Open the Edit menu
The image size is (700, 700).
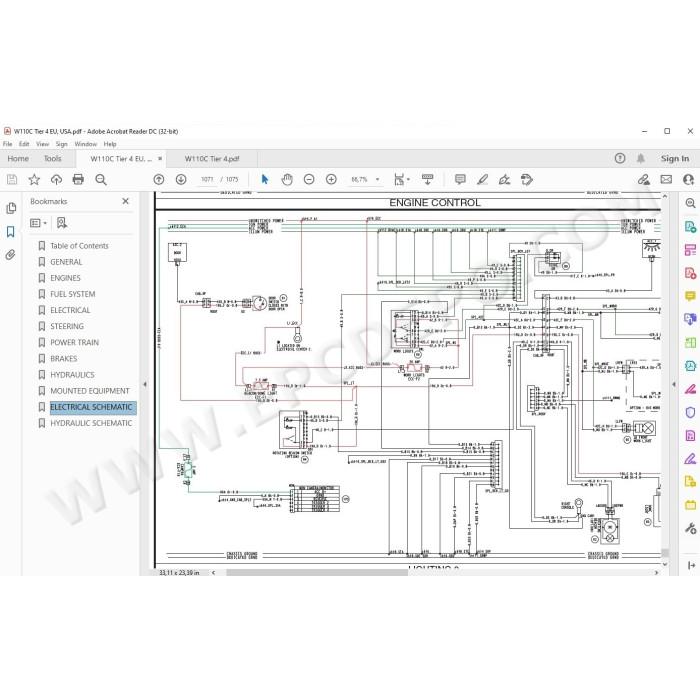coord(24,144)
